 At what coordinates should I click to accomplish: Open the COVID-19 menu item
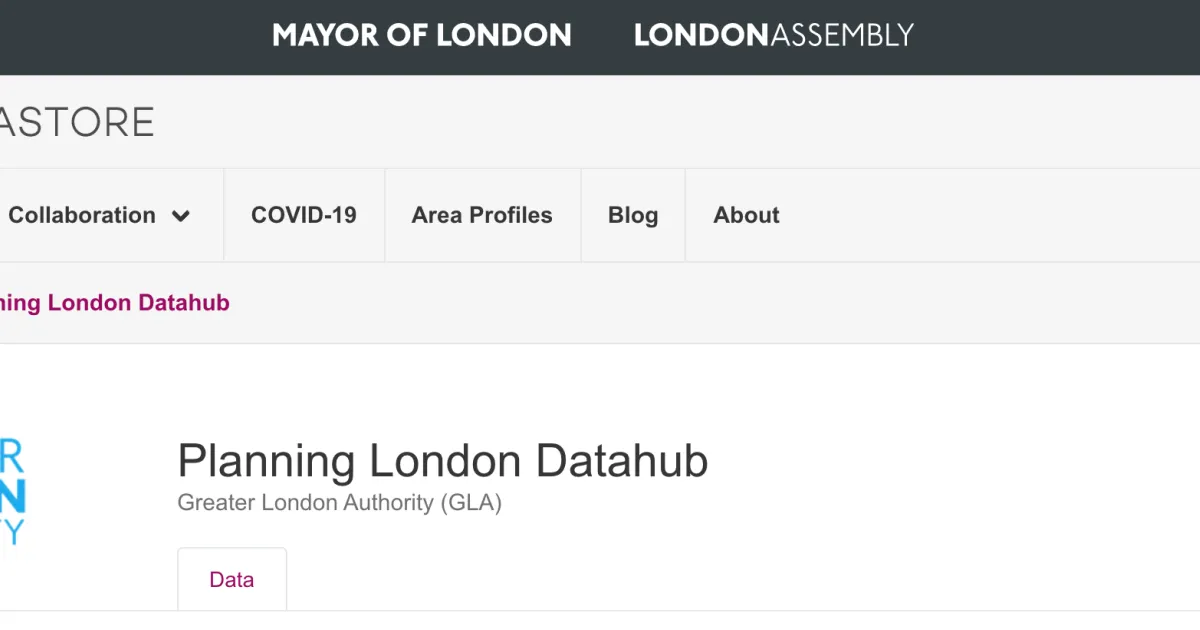[x=303, y=215]
